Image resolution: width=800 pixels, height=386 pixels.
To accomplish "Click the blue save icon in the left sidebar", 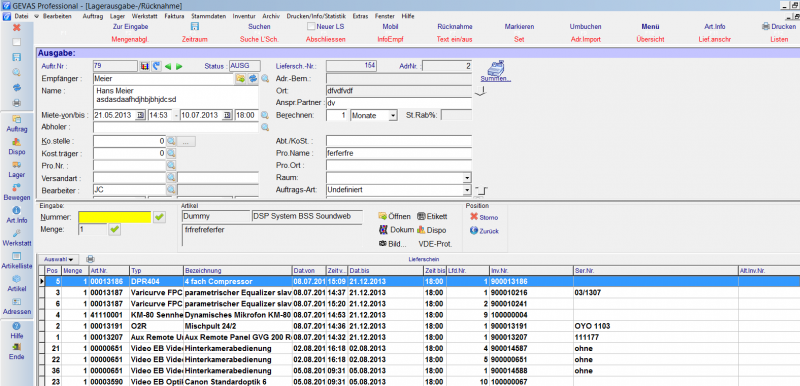I will point(16,57).
